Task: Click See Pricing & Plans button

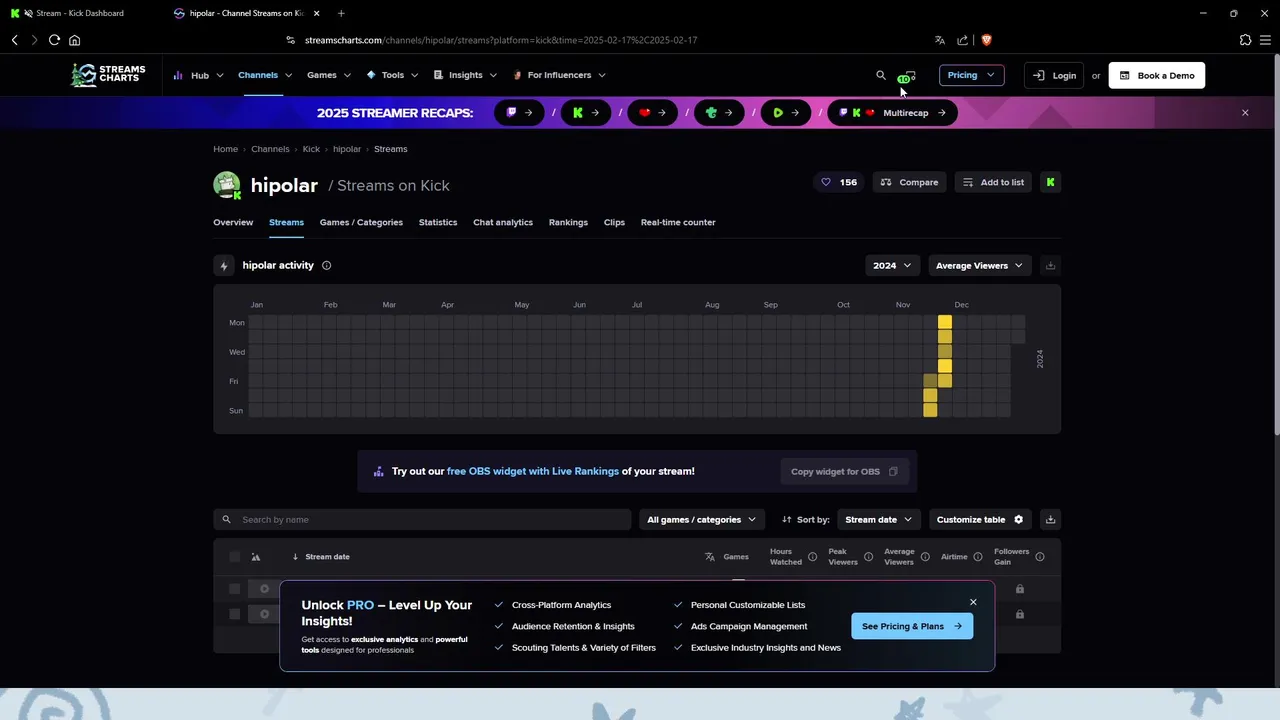Action: [x=912, y=626]
